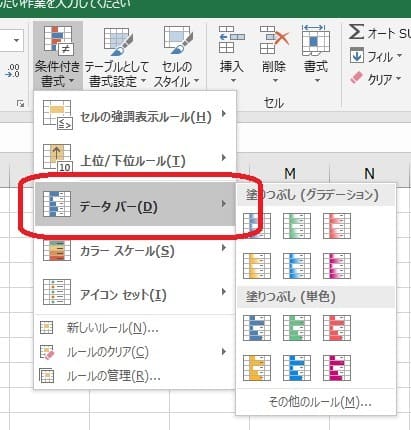
Task: Choose red solid fill data bar
Action: point(337,328)
